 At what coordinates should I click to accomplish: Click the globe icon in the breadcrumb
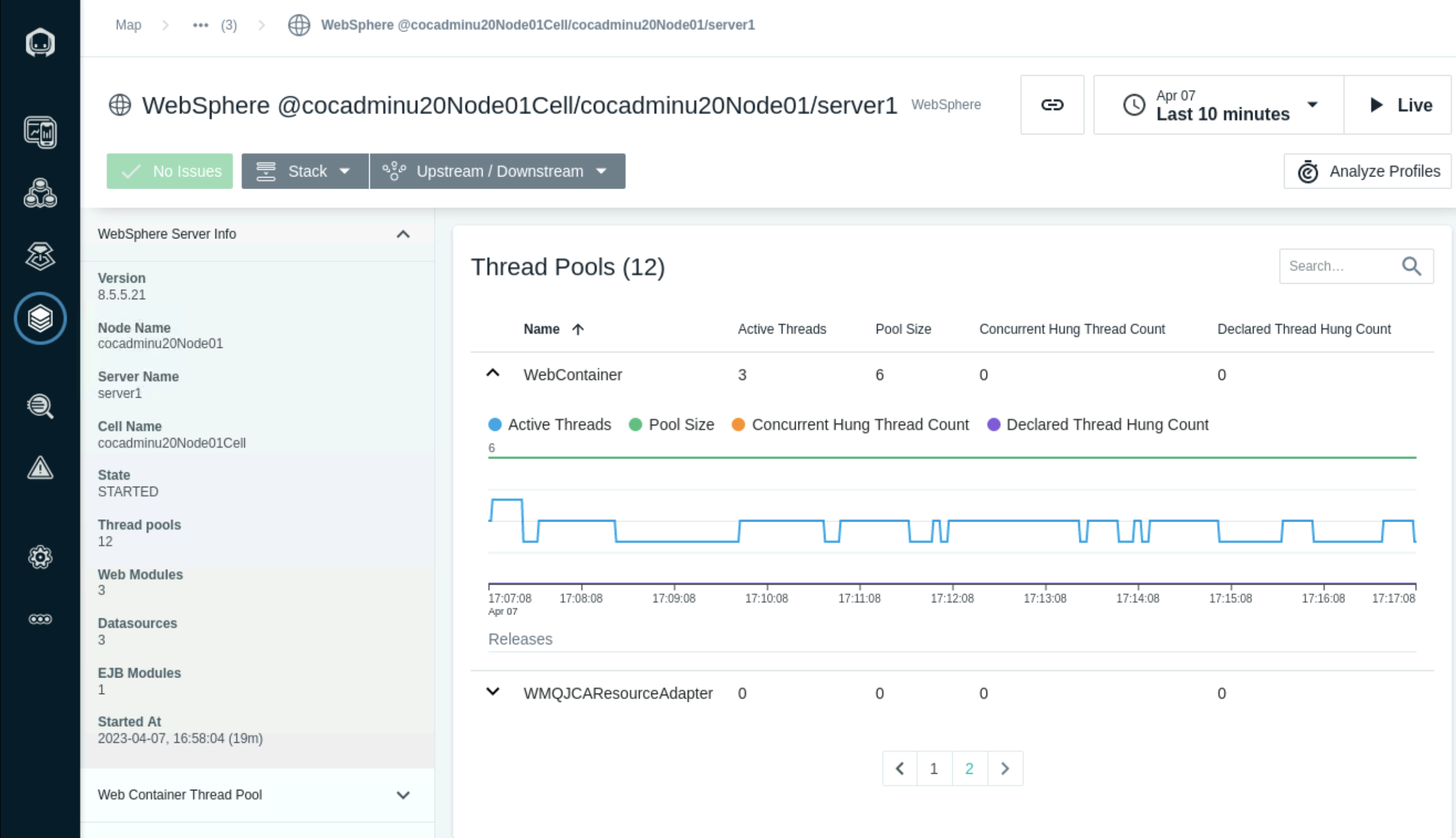(299, 25)
